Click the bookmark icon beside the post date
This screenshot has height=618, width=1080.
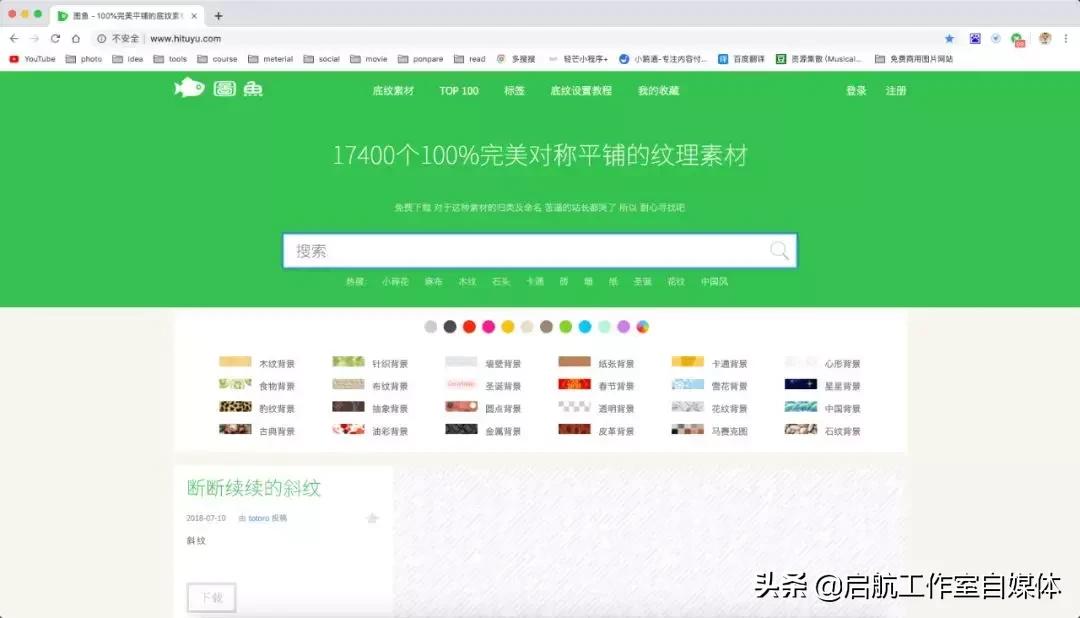(372, 519)
